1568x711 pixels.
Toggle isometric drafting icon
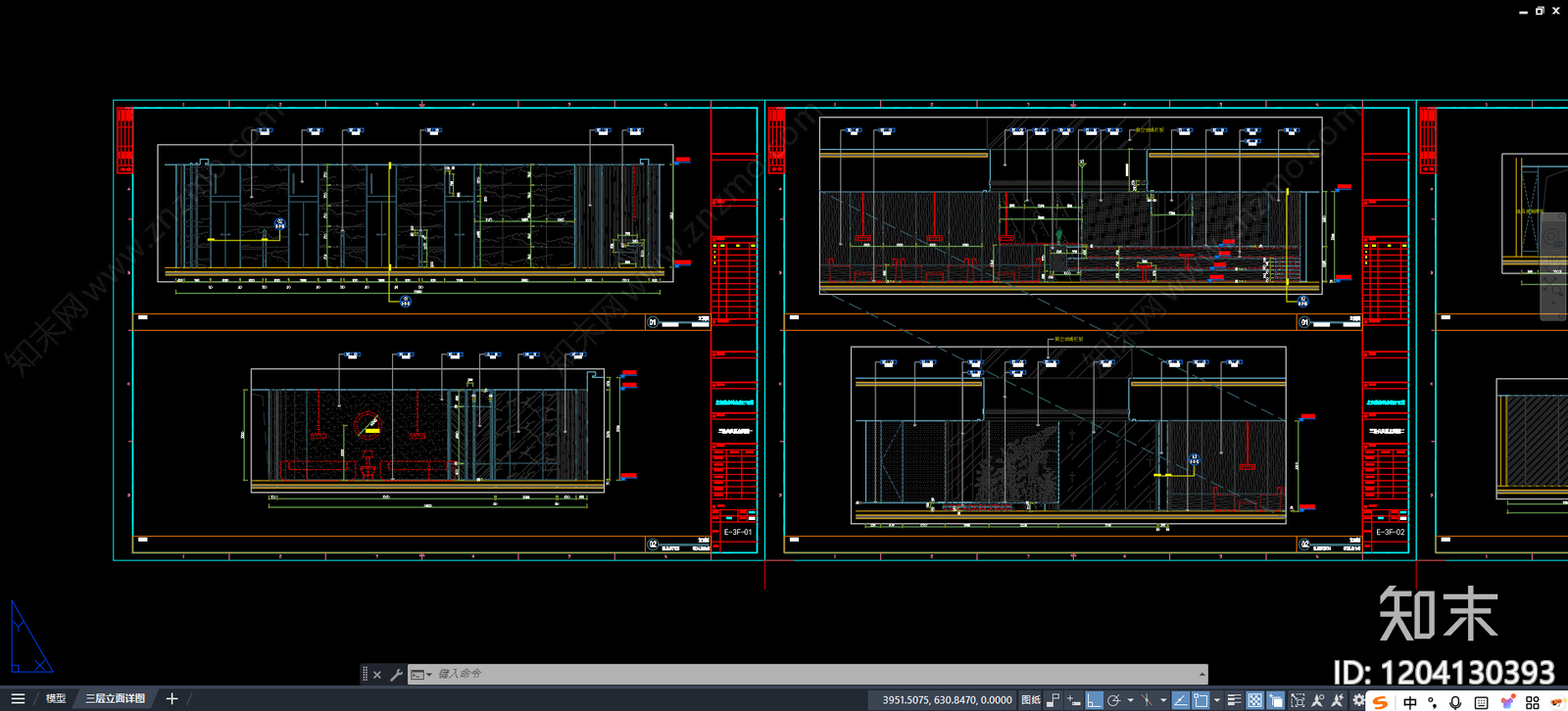[1147, 700]
